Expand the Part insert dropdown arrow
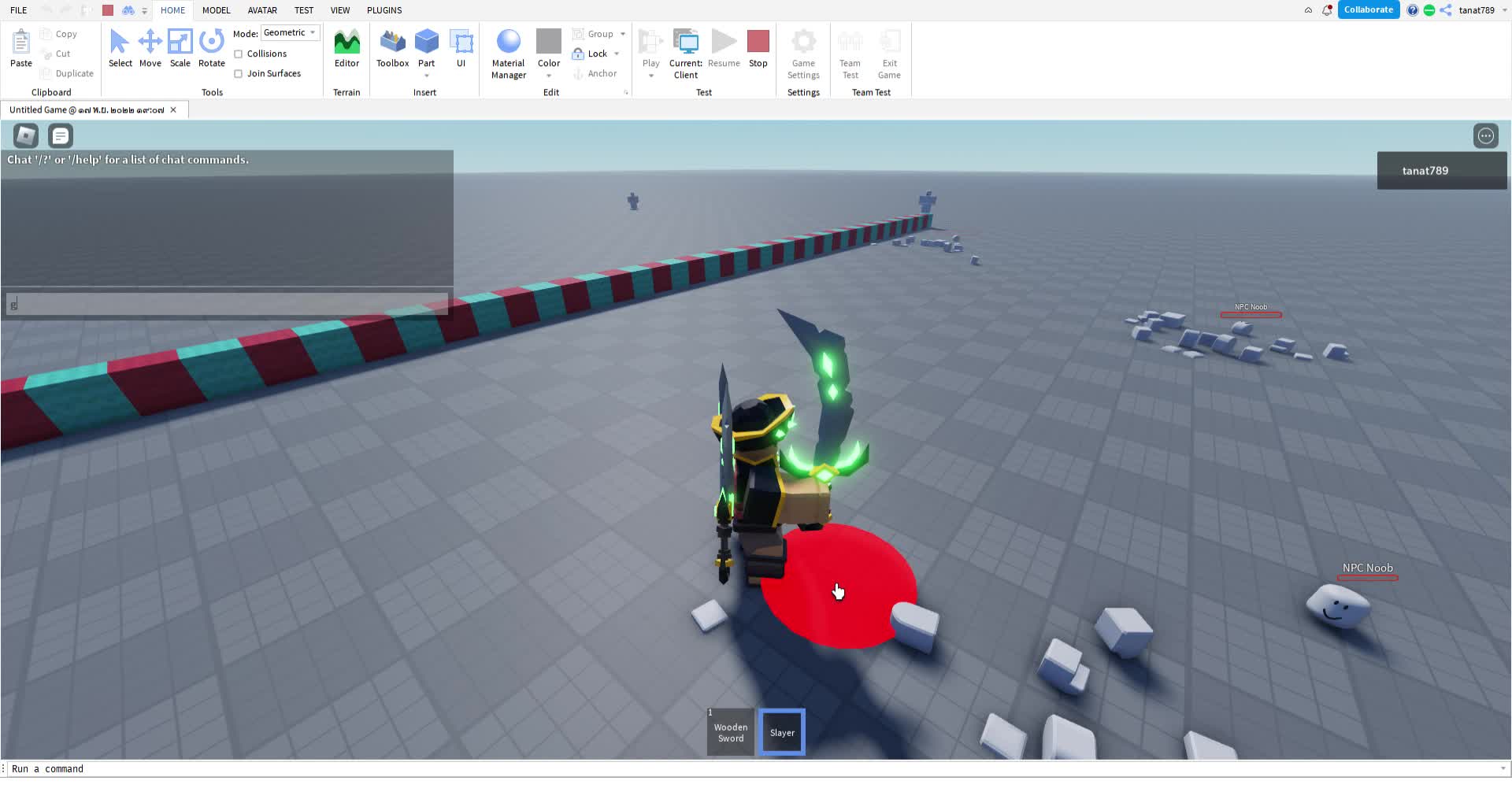Viewport: 1512px width, 803px height. point(427,76)
